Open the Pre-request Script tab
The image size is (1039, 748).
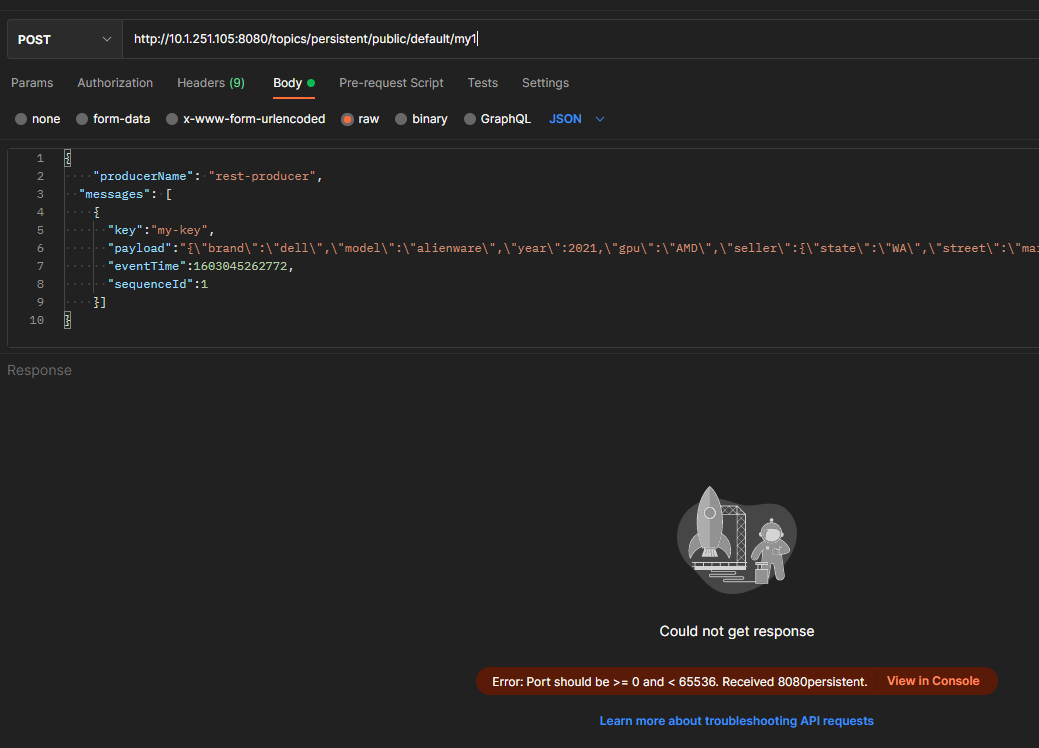pos(391,83)
